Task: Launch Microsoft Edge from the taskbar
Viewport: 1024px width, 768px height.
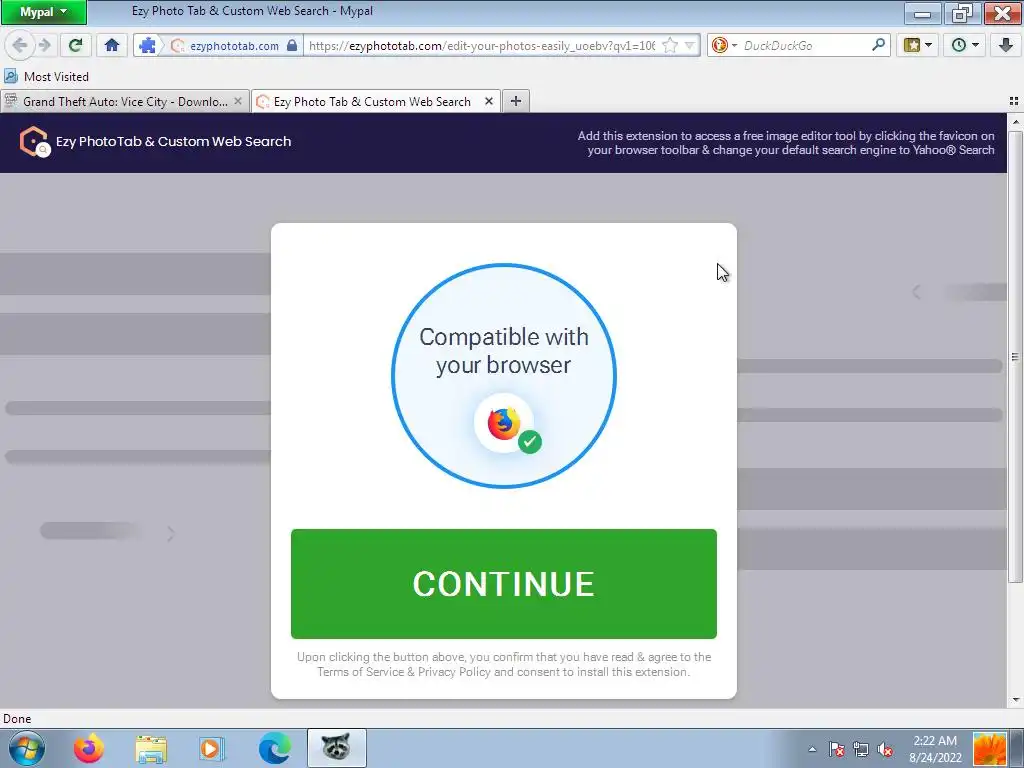Action: [x=274, y=748]
